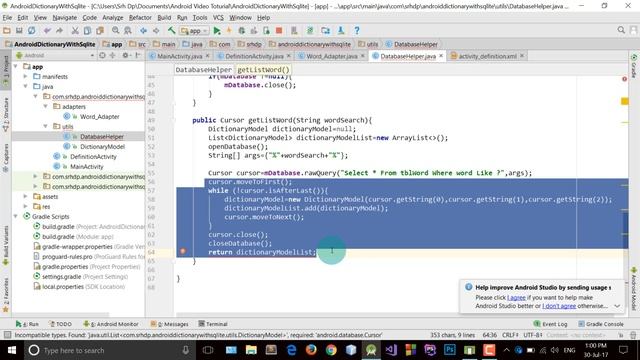Open the Gradle Console panel

coord(600,324)
